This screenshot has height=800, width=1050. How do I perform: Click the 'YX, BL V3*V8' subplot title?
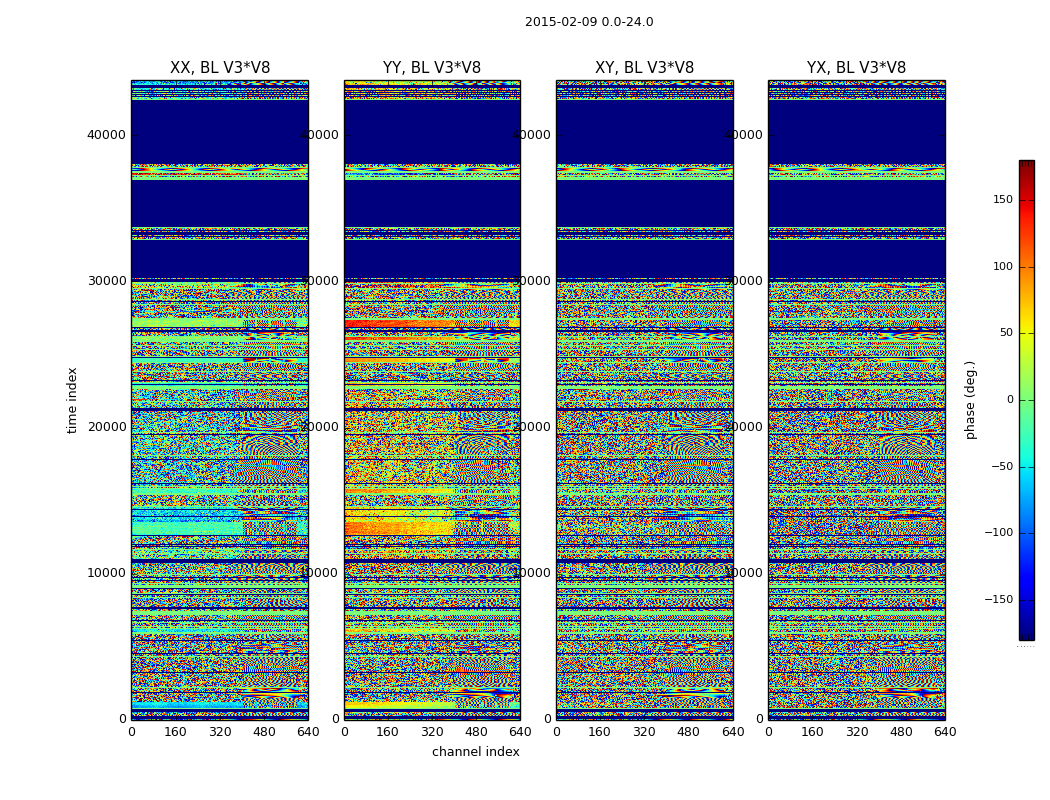point(856,68)
